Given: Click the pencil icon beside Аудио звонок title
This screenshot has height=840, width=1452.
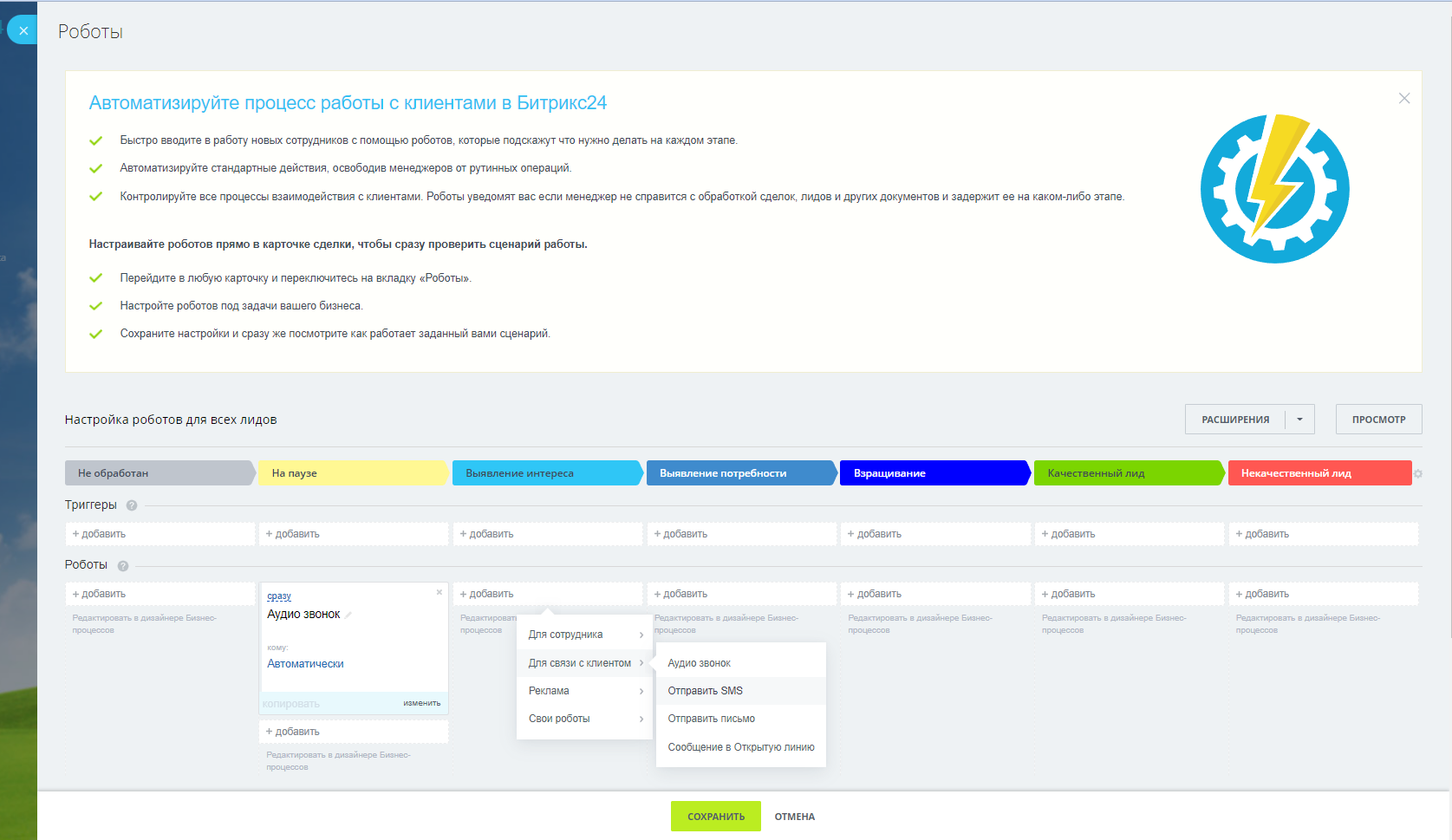Looking at the screenshot, I should click(x=348, y=615).
